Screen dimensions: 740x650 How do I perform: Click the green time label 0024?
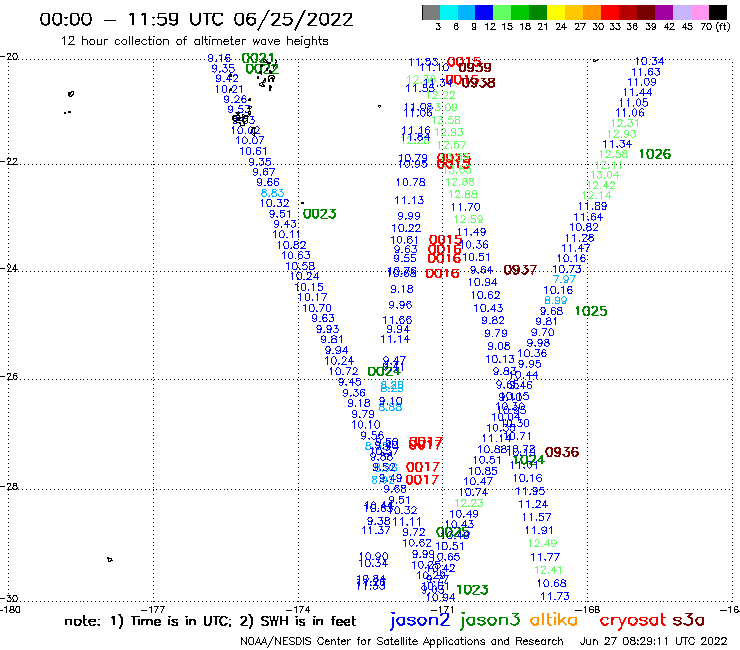coord(384,371)
